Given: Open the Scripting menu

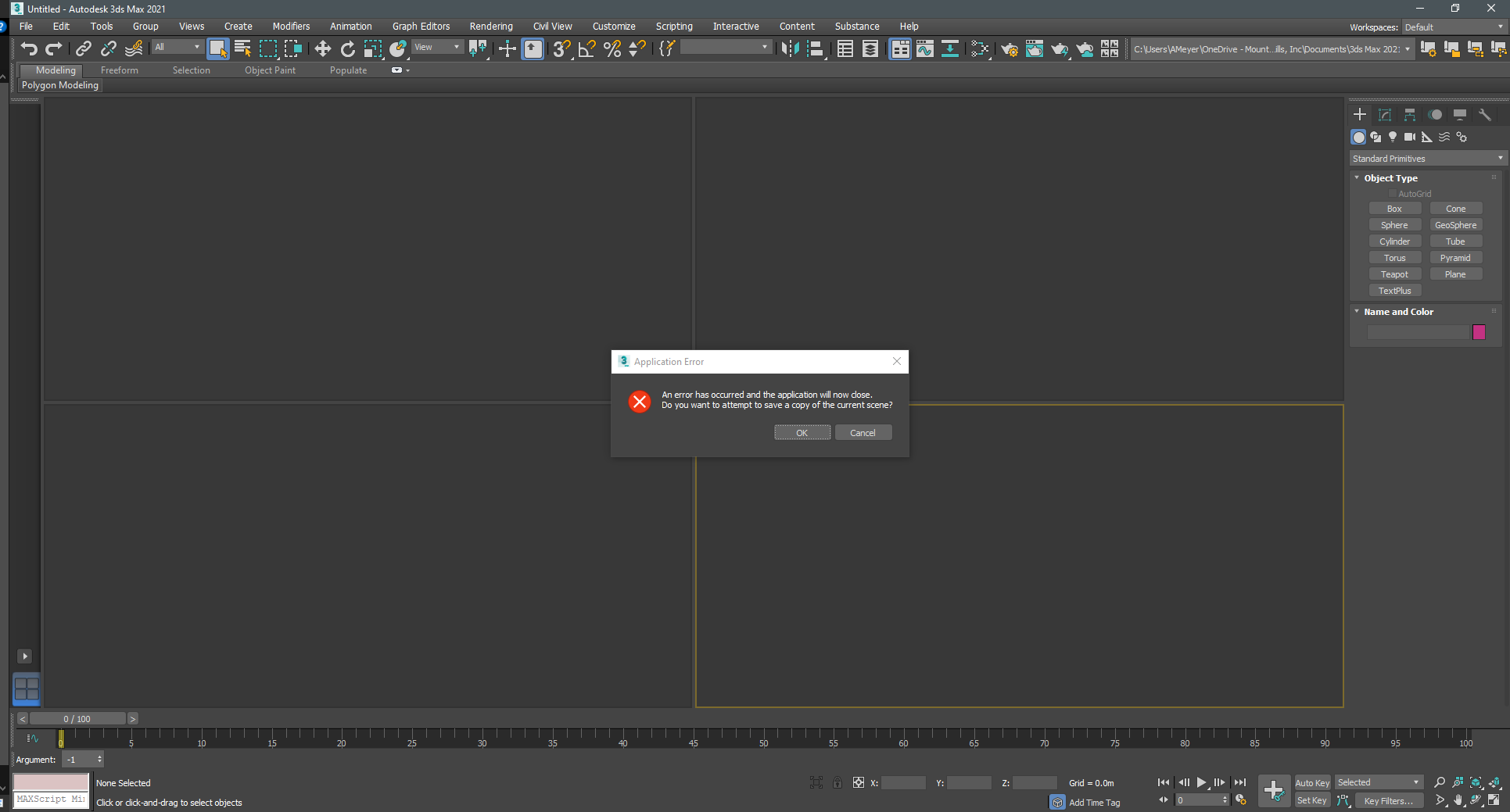Looking at the screenshot, I should pos(674,27).
